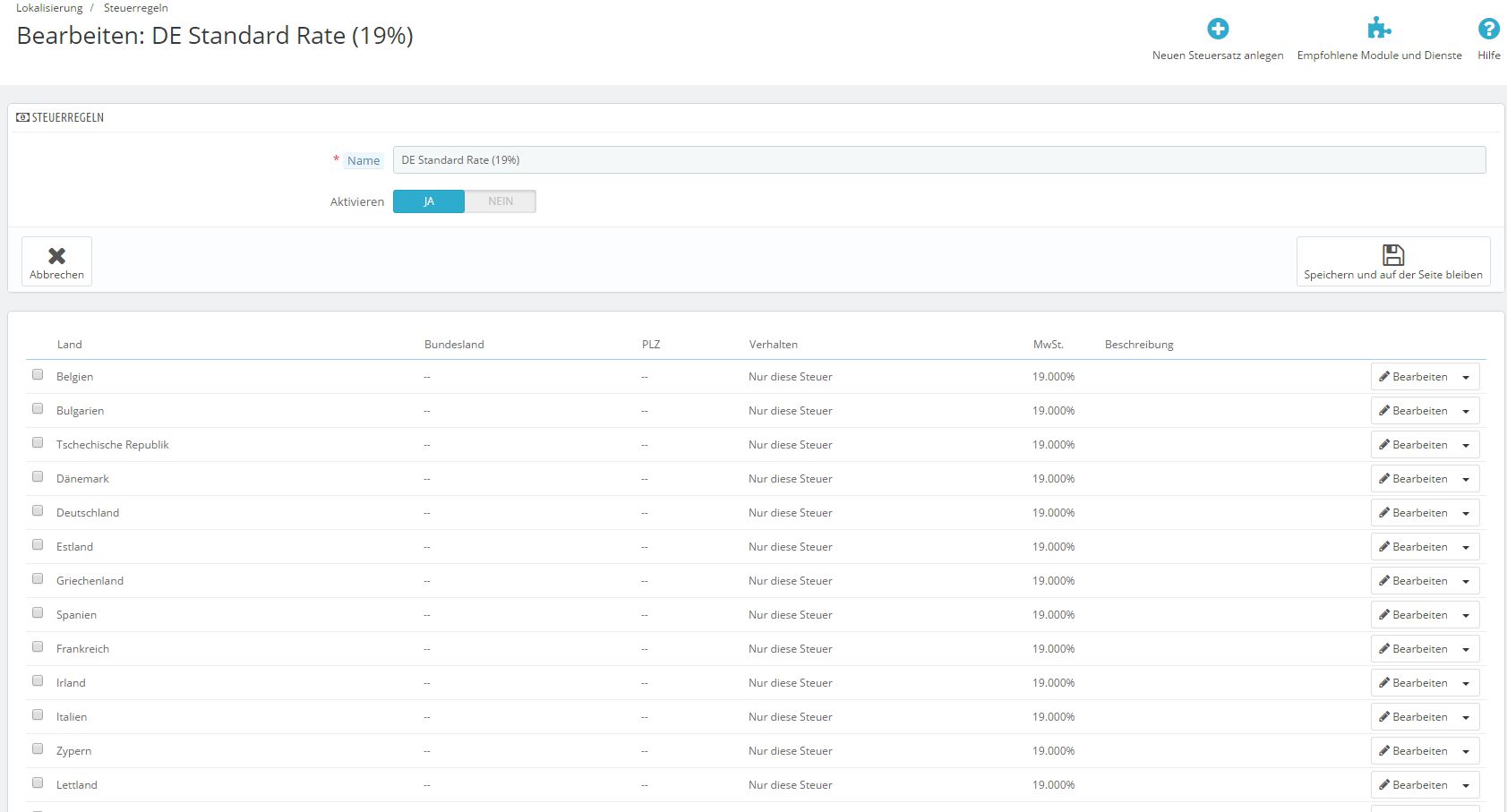Open the Dänemark action dropdown arrow
1507x812 pixels.
pyautogui.click(x=1466, y=479)
